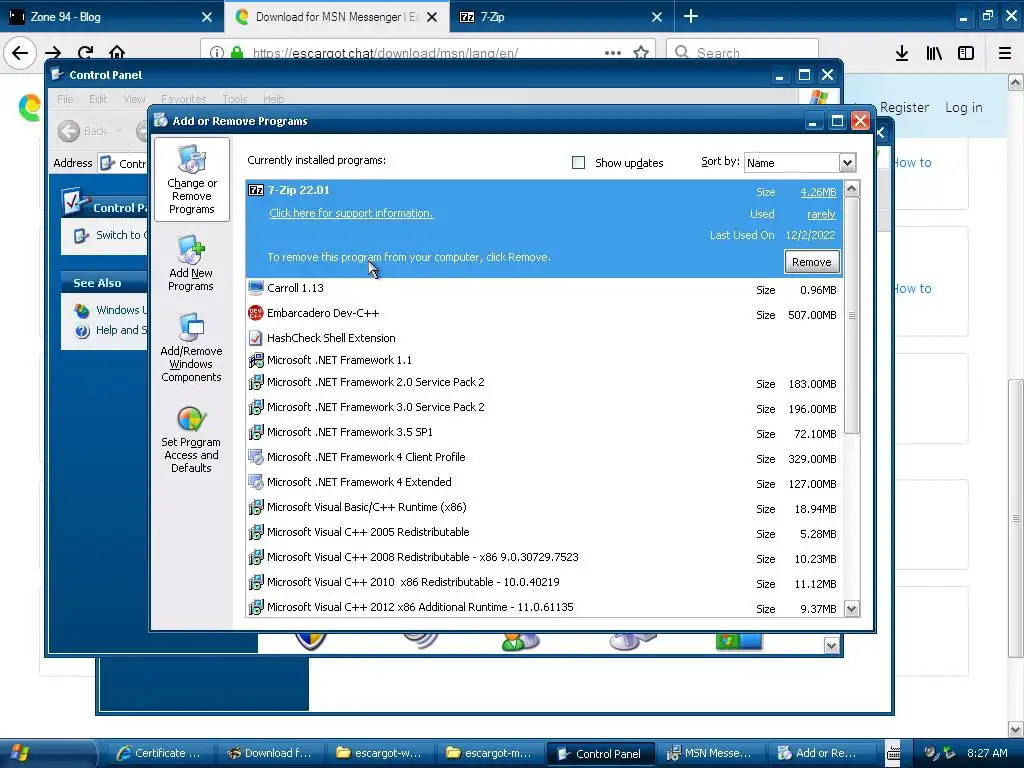1024x768 pixels.
Task: Click scroll-down arrow in programs list
Action: pyautogui.click(x=852, y=609)
